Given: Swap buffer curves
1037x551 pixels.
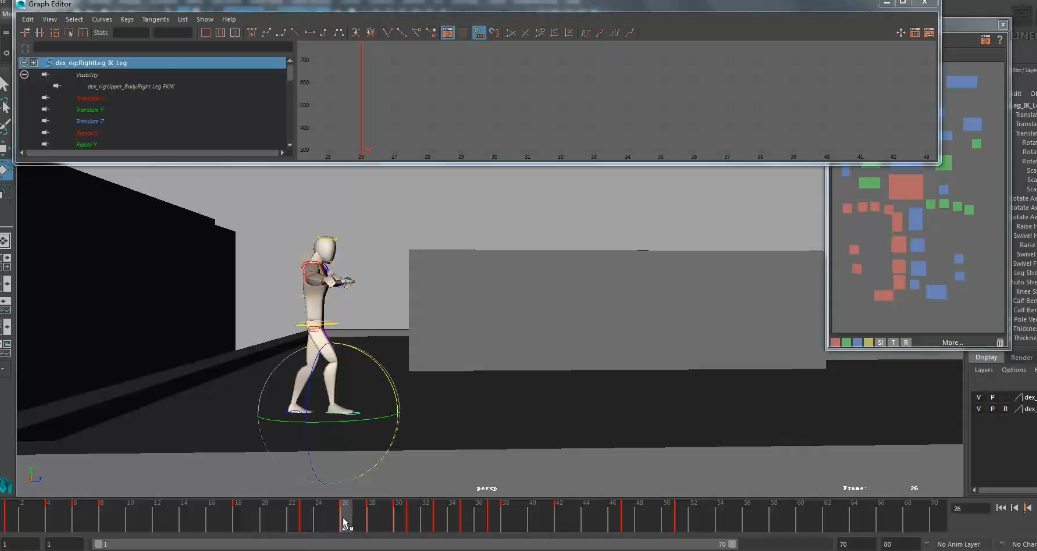Looking at the screenshot, I should coord(370,32).
